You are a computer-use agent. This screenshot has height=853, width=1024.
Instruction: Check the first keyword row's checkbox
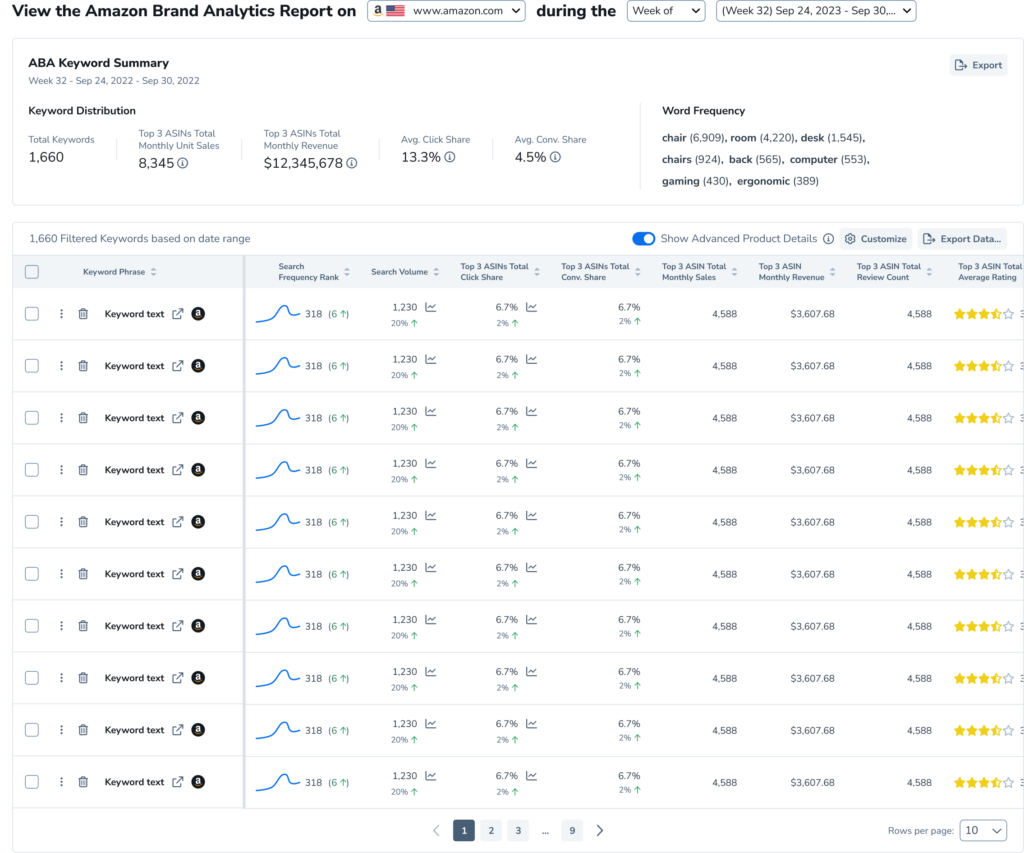tap(32, 314)
